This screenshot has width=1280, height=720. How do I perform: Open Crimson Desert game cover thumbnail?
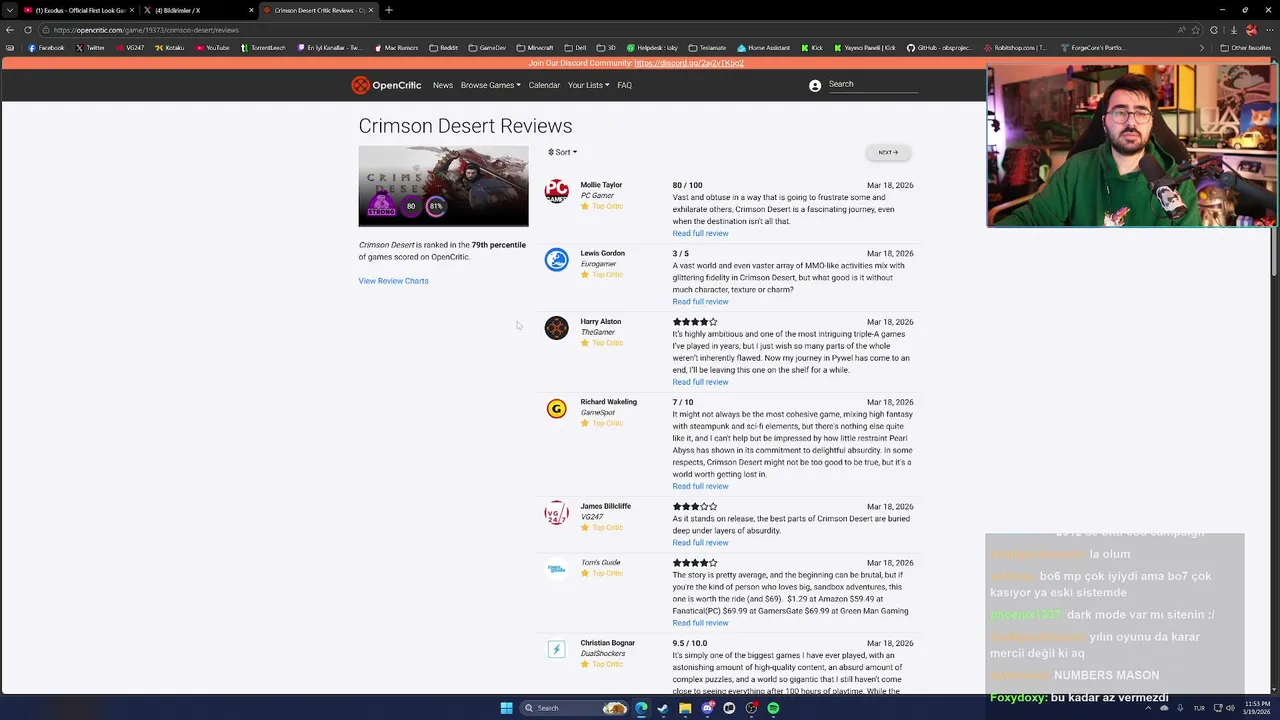coord(443,186)
